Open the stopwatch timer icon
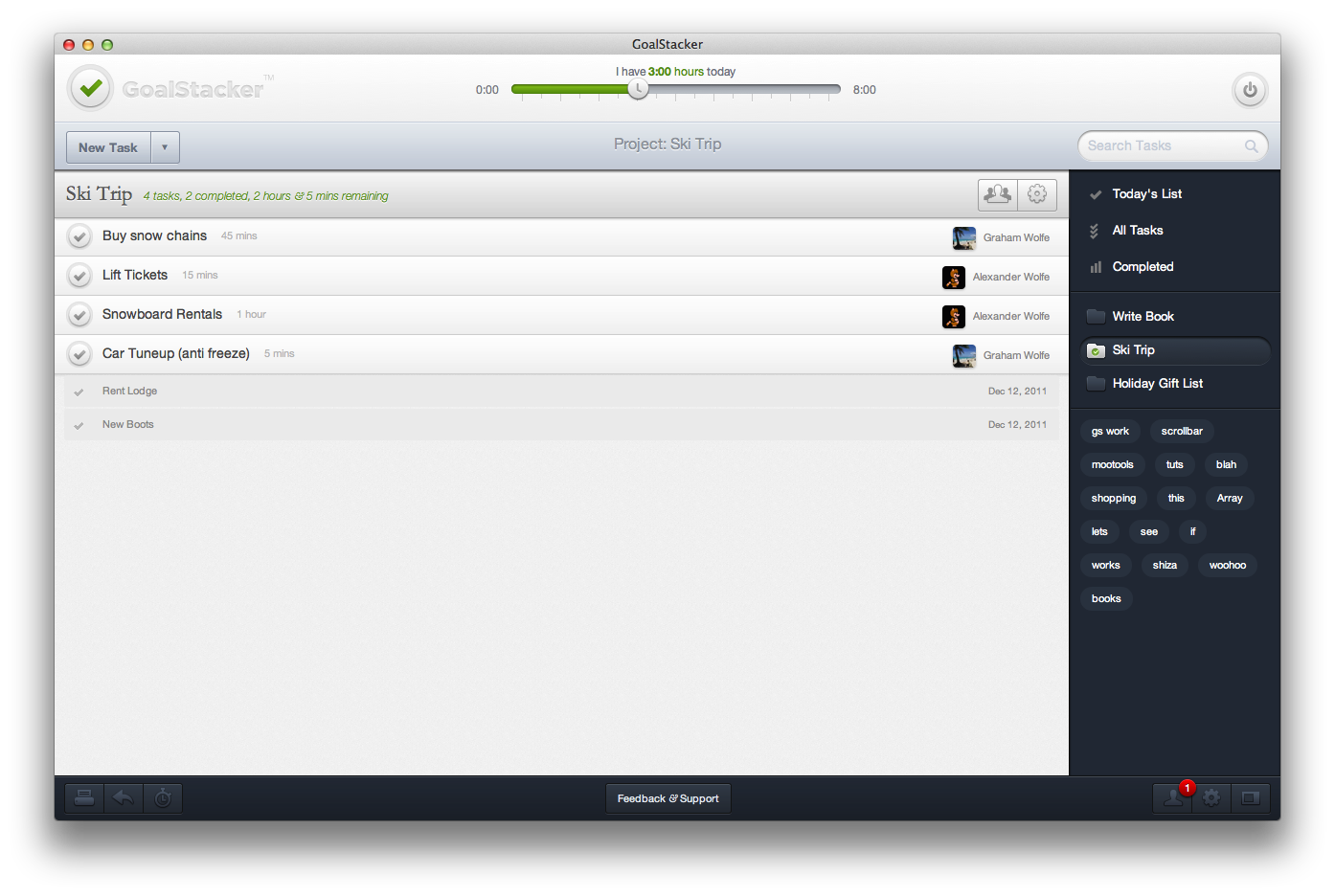 (x=163, y=797)
